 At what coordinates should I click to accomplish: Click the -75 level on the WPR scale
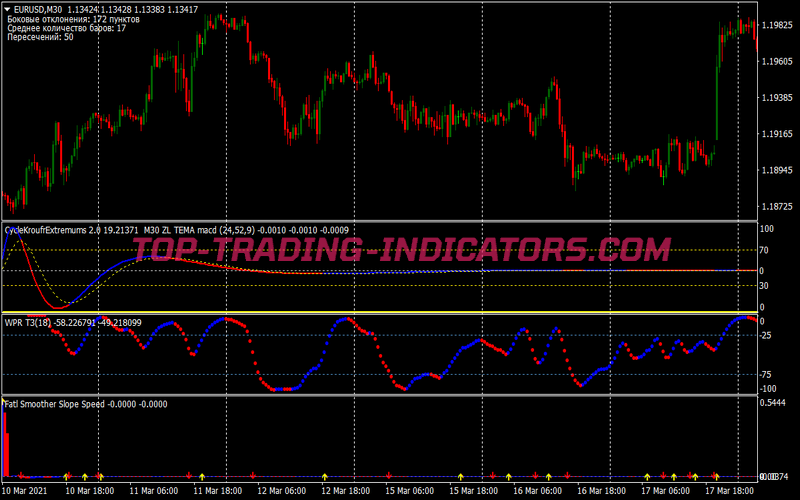[x=765, y=374]
